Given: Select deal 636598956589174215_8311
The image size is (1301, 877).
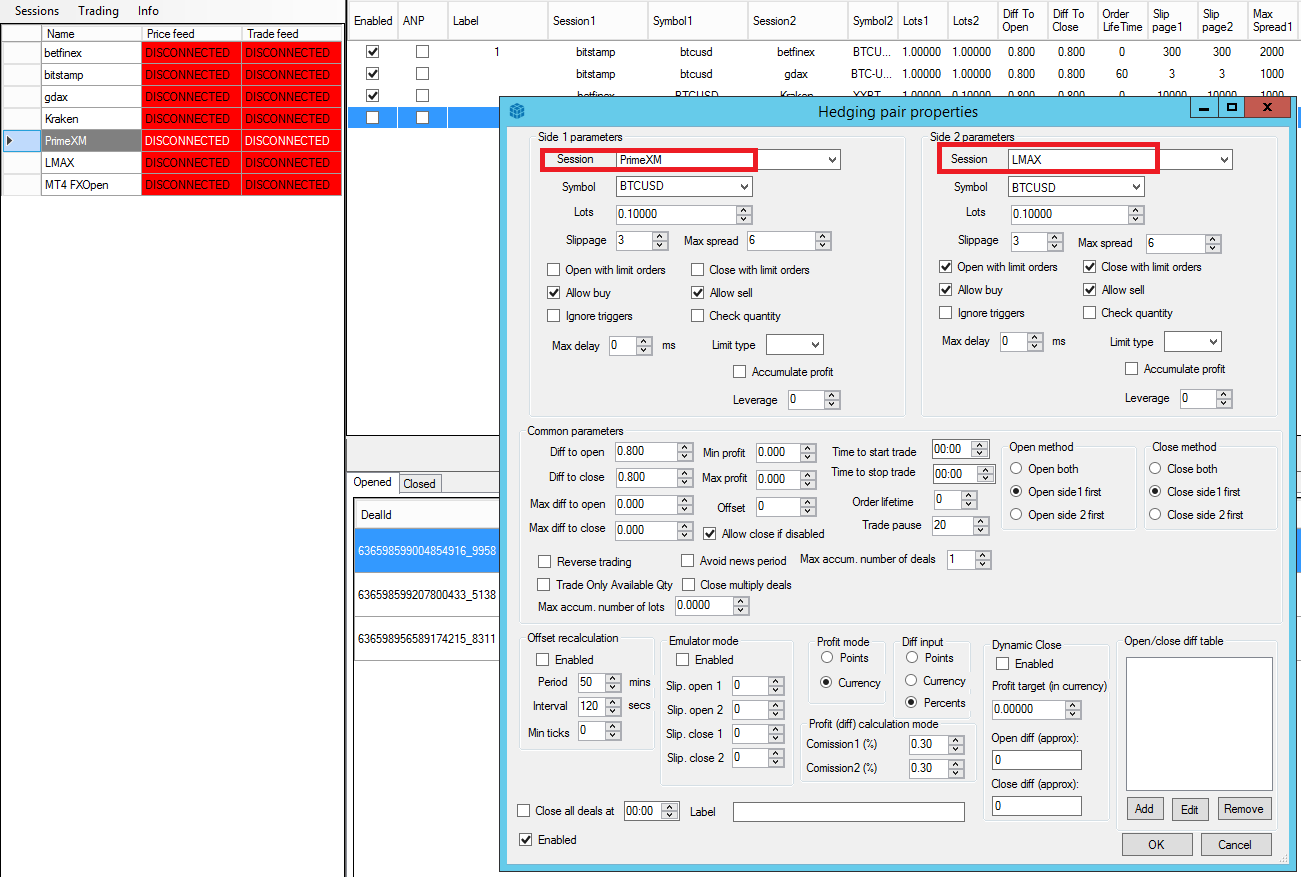Looking at the screenshot, I should pyautogui.click(x=427, y=638).
